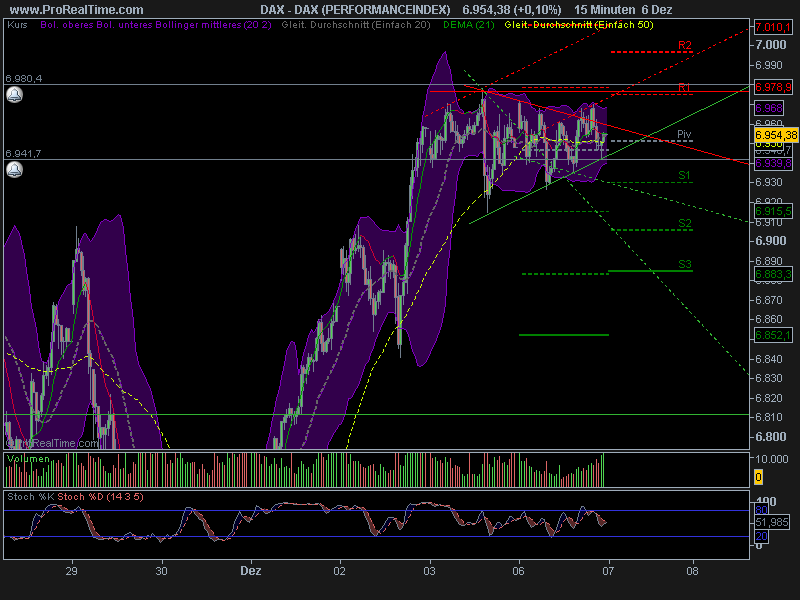
Task: Click the yellow 0 volume value tag
Action: point(759,478)
